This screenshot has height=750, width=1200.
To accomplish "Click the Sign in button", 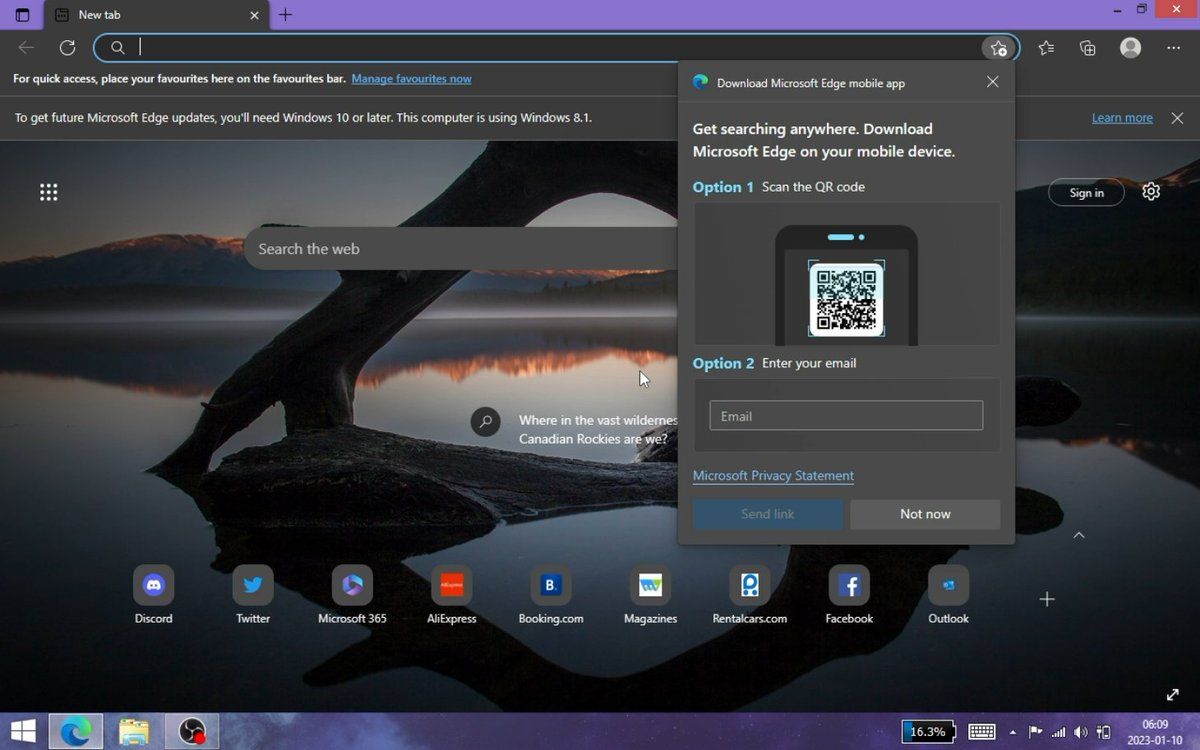I will pos(1086,193).
